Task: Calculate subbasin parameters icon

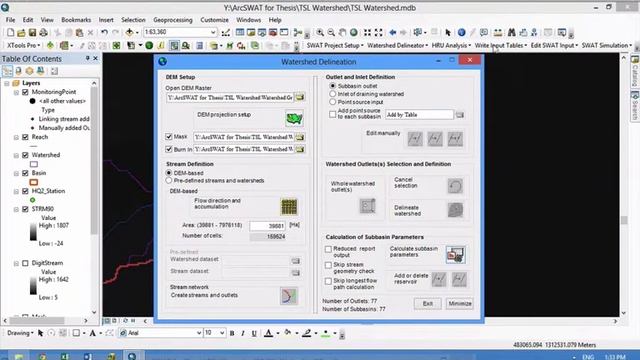Action: point(456,255)
